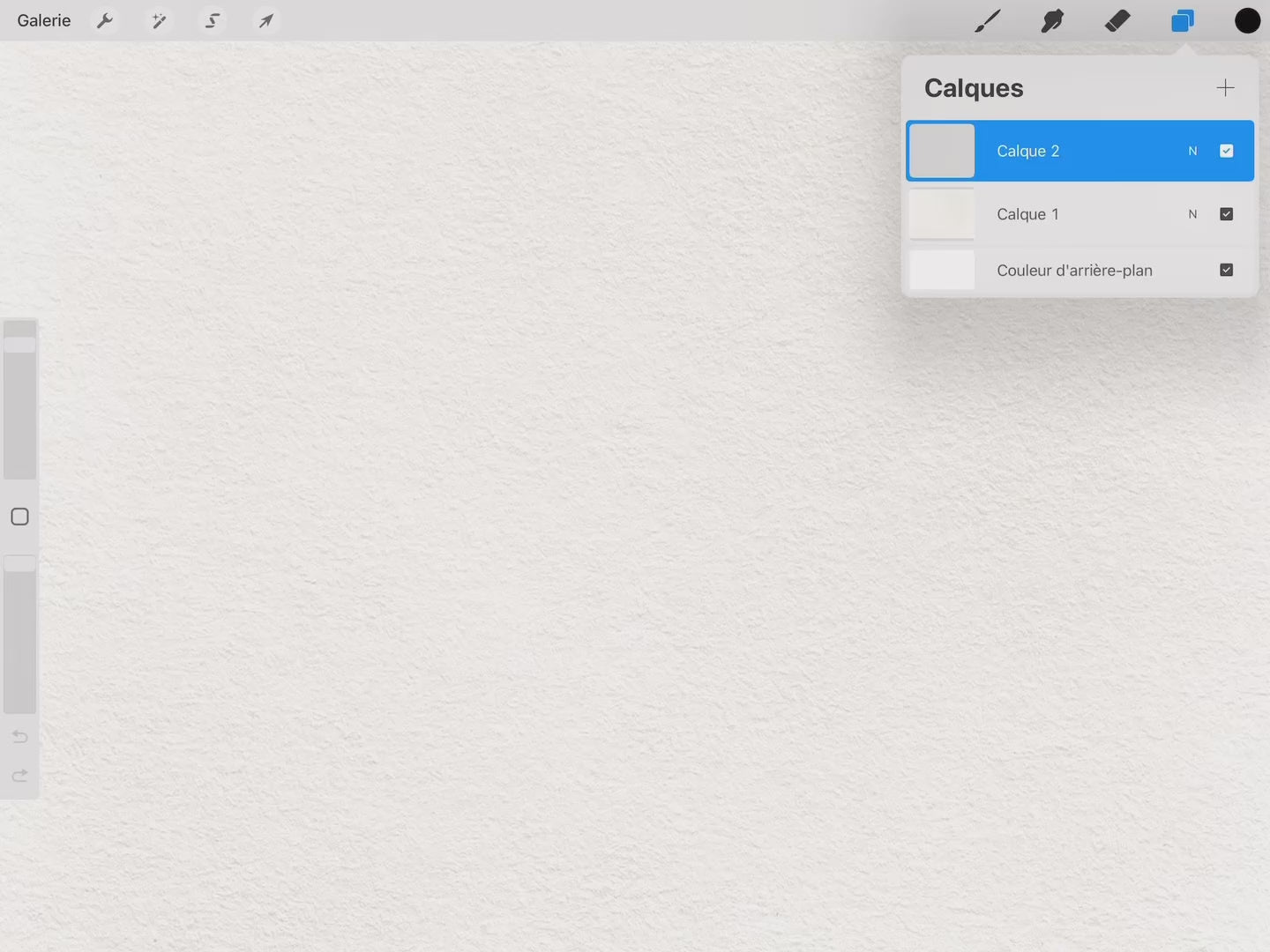Select the Brush tool

pyautogui.click(x=987, y=20)
